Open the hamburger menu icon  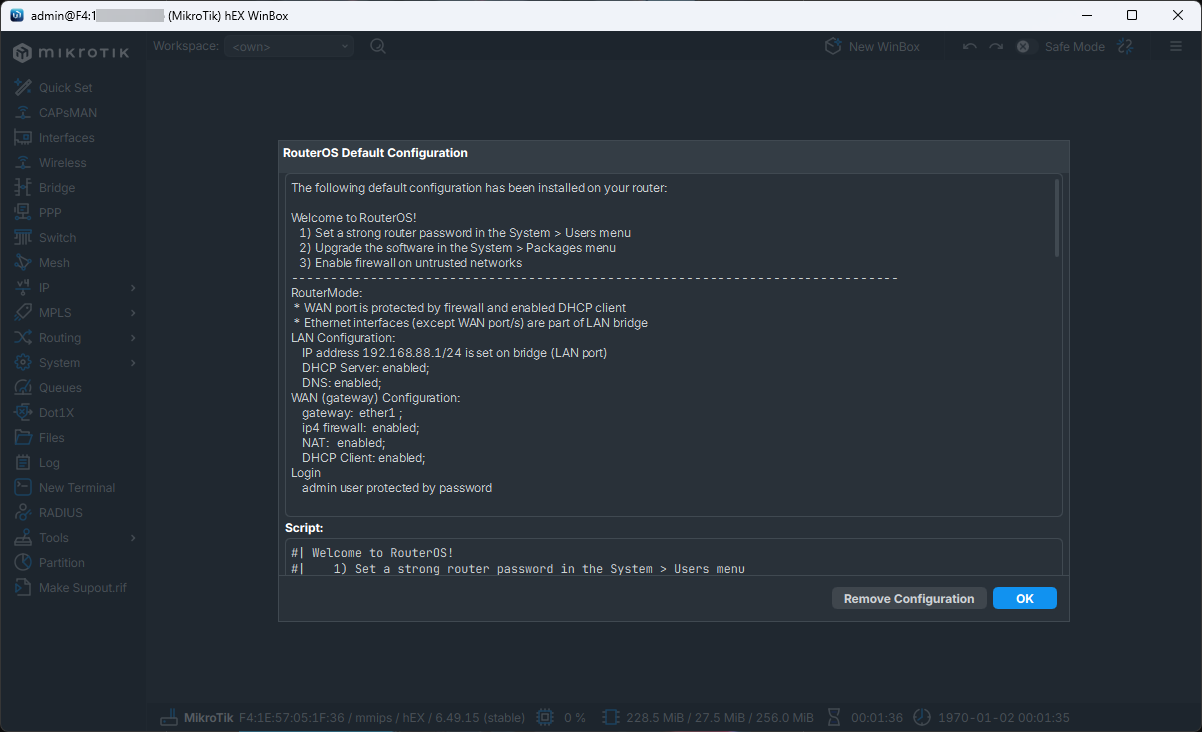[1176, 47]
